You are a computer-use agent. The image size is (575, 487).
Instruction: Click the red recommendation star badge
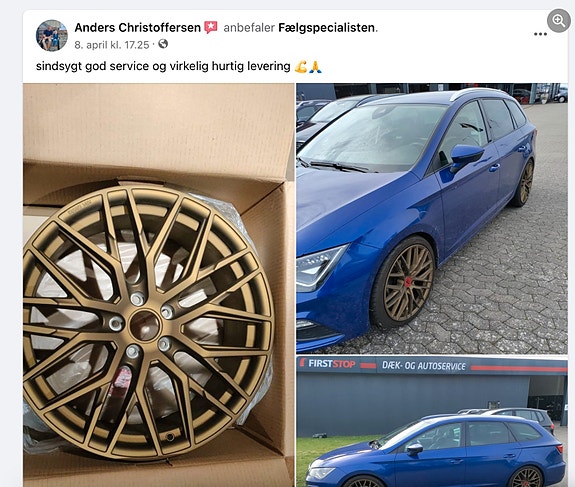click(x=211, y=28)
